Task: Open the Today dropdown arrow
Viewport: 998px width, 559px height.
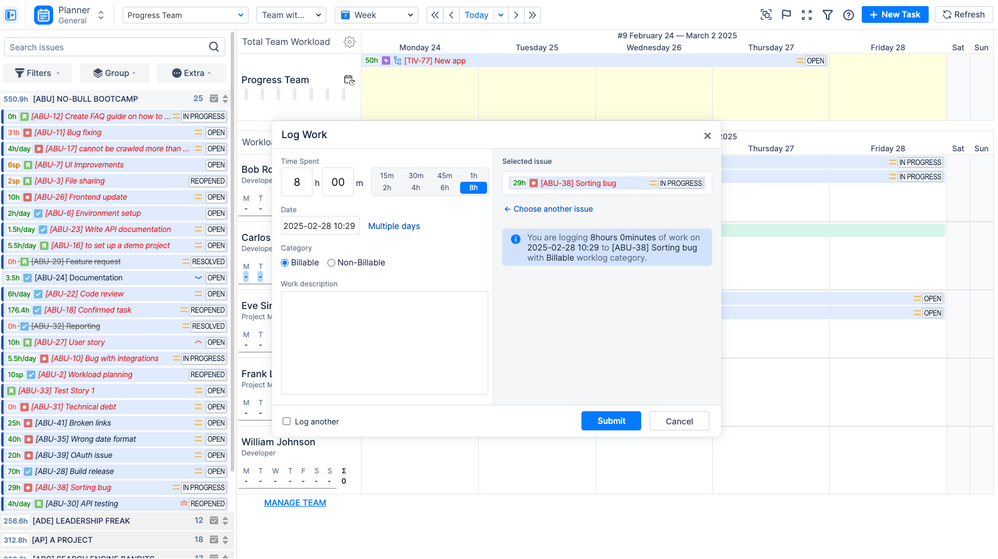Action: pos(501,15)
